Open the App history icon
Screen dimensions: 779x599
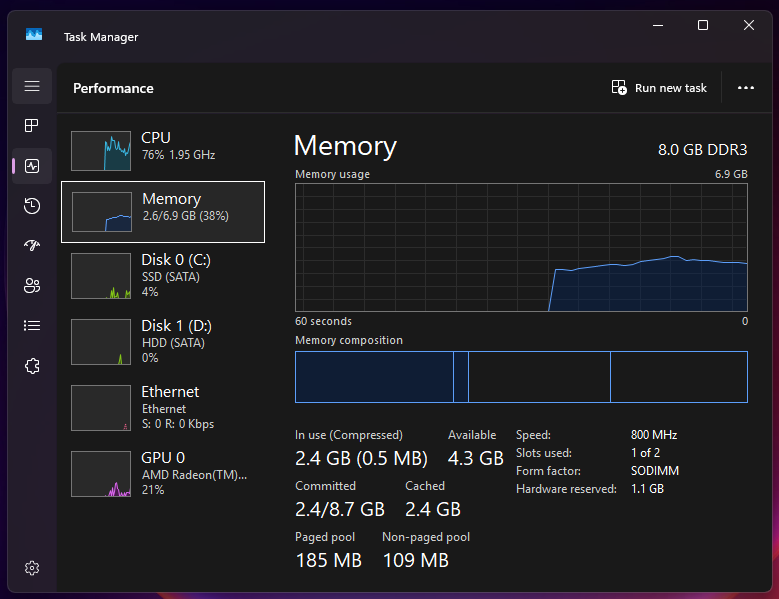(32, 206)
